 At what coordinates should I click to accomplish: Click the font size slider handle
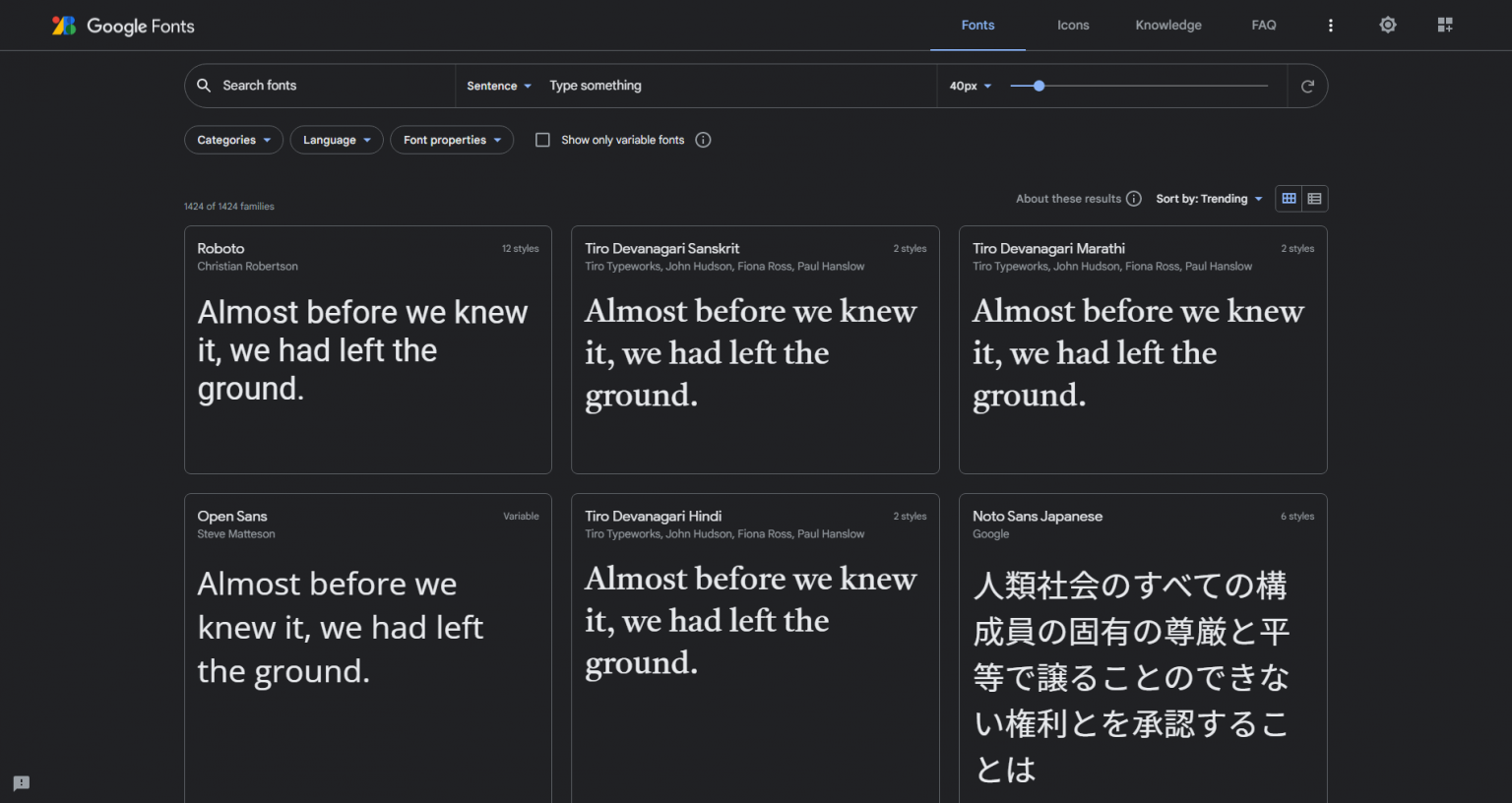1039,86
